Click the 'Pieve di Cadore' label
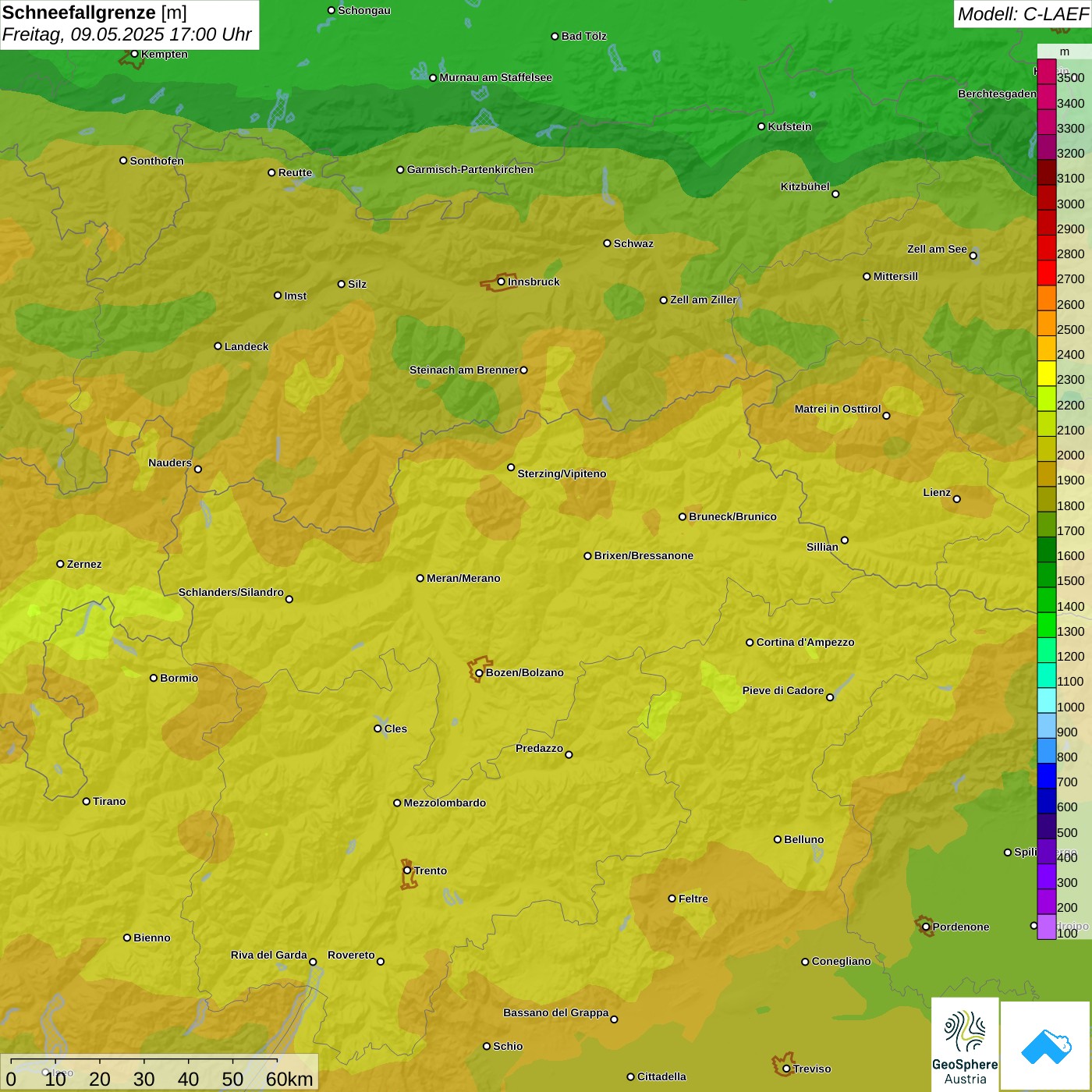1092x1092 pixels. tap(783, 690)
